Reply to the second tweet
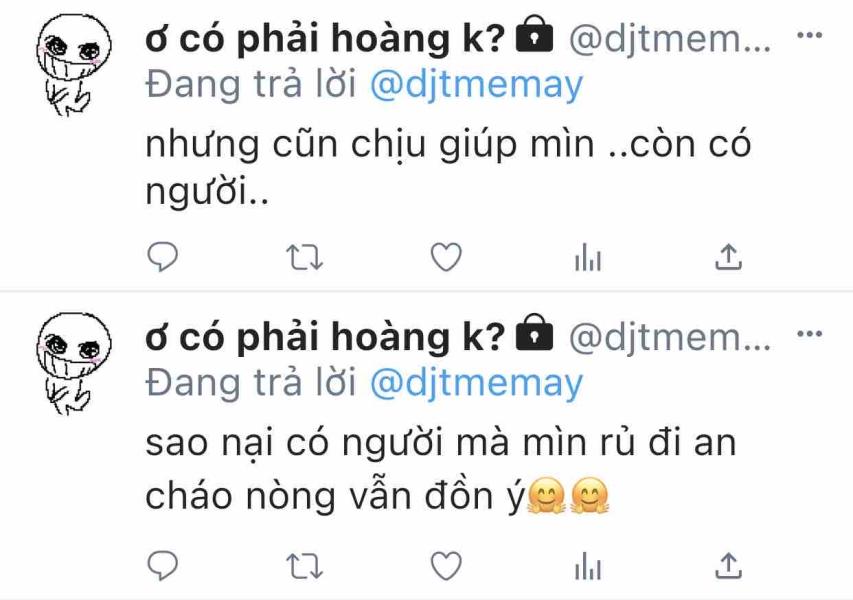Viewport: 853px width, 600px height. pyautogui.click(x=163, y=565)
